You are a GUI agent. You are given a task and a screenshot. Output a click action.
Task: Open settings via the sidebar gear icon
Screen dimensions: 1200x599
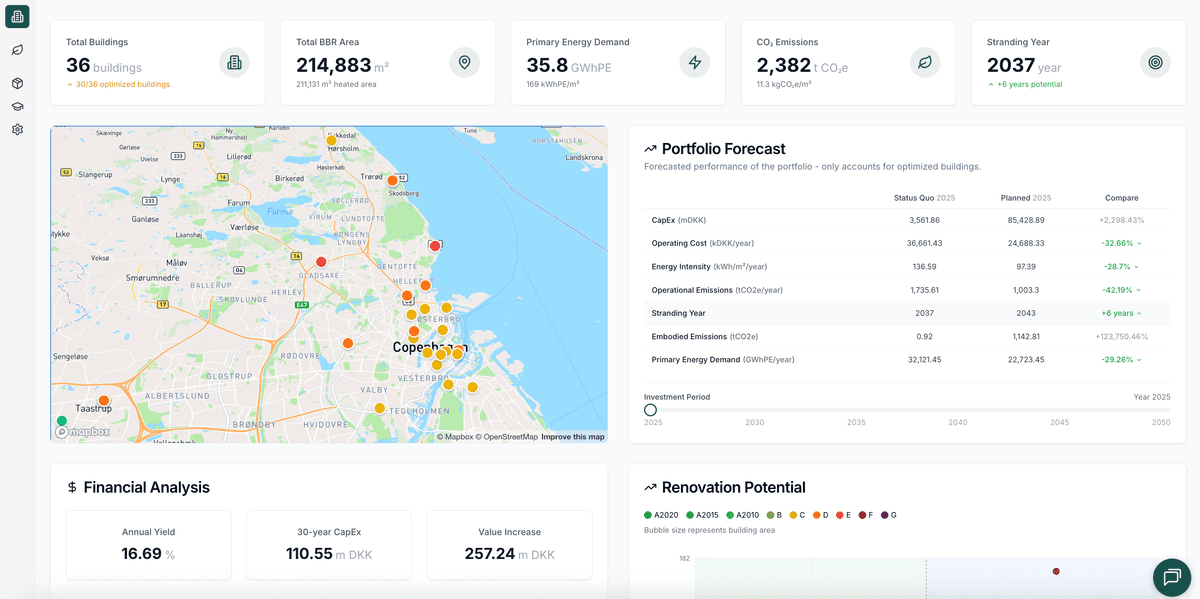(x=17, y=129)
